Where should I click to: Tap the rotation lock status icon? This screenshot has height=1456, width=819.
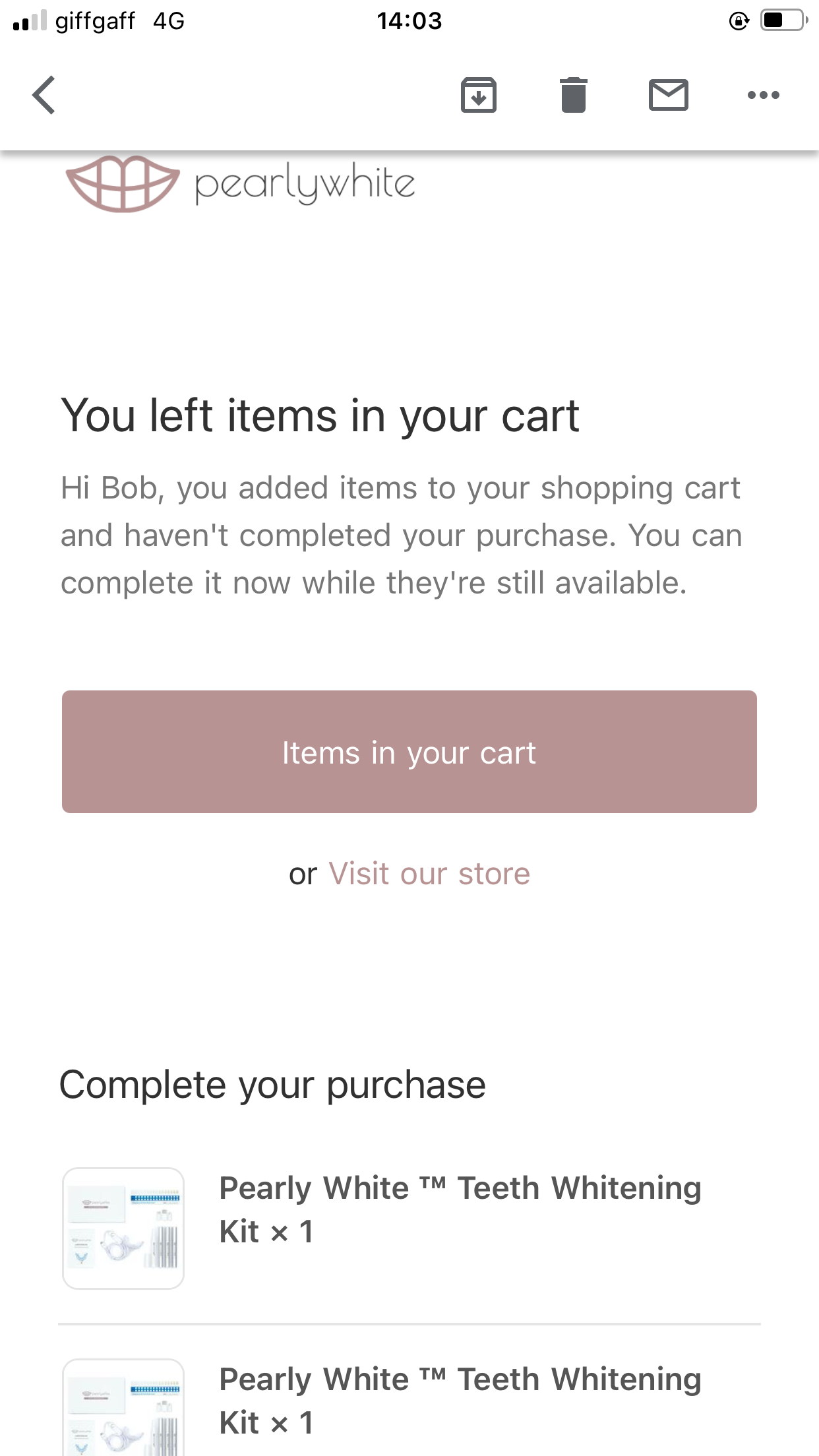pos(739,21)
